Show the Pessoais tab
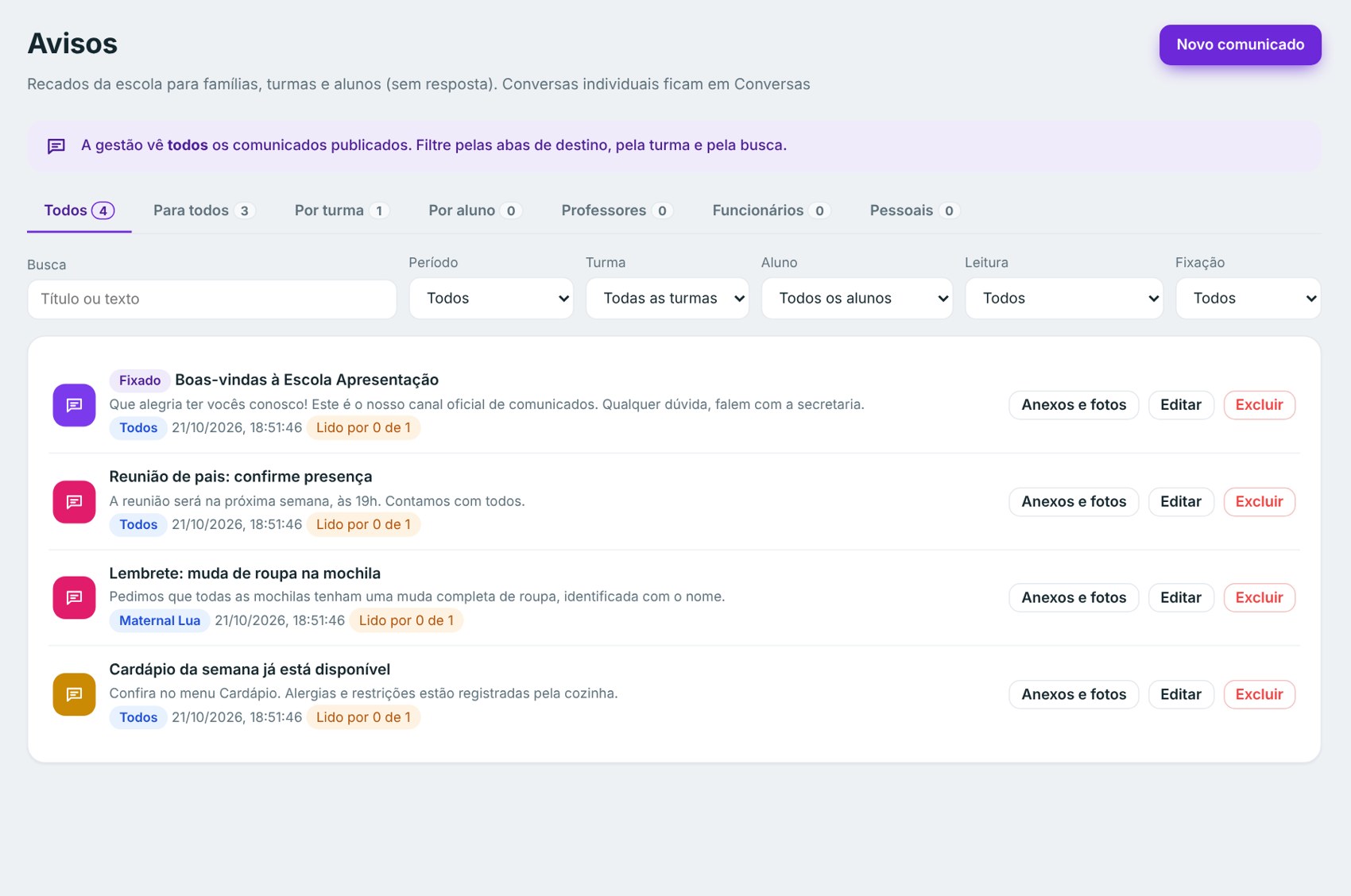Viewport: 1351px width, 896px height. point(915,210)
